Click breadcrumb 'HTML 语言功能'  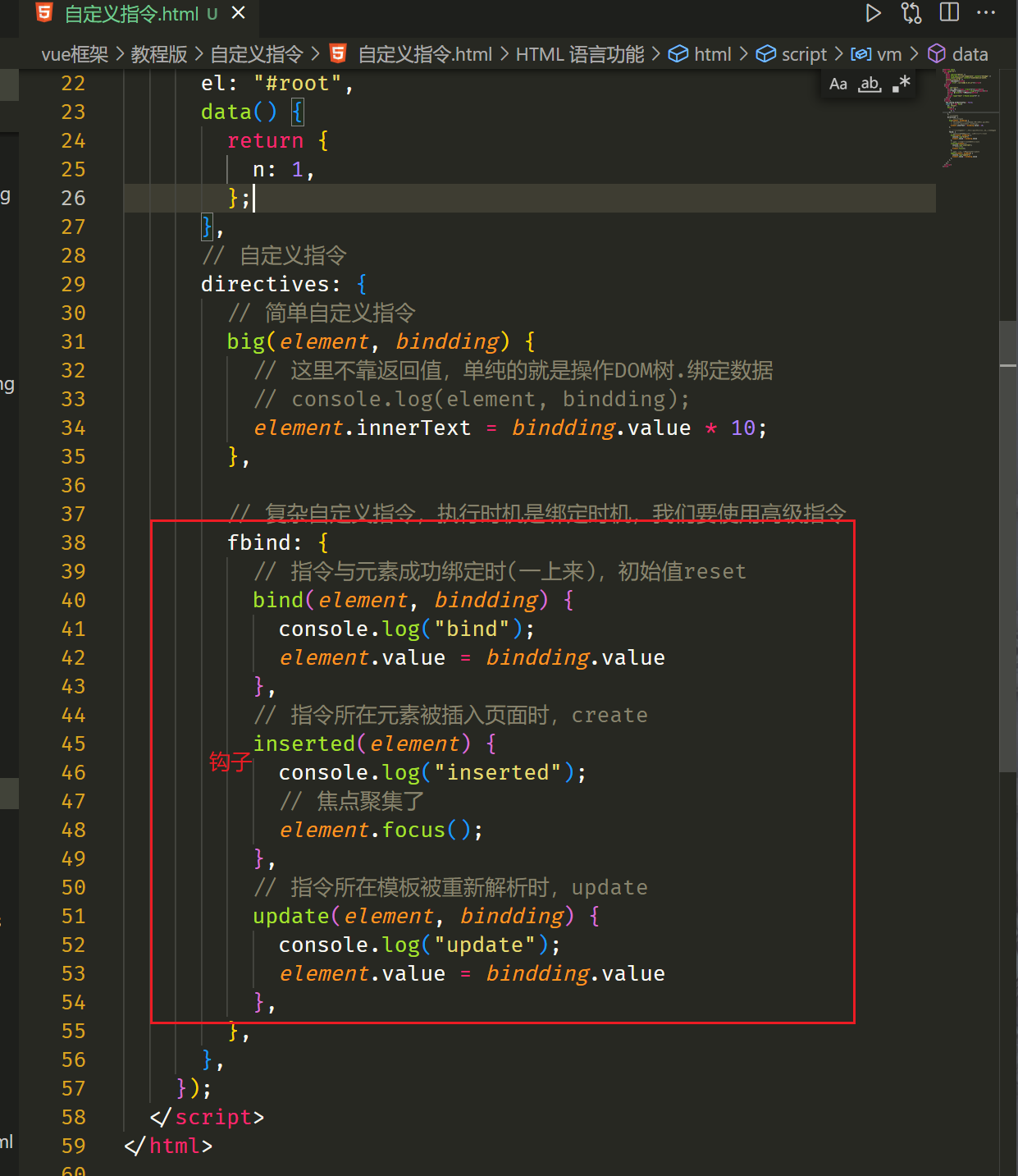click(580, 54)
